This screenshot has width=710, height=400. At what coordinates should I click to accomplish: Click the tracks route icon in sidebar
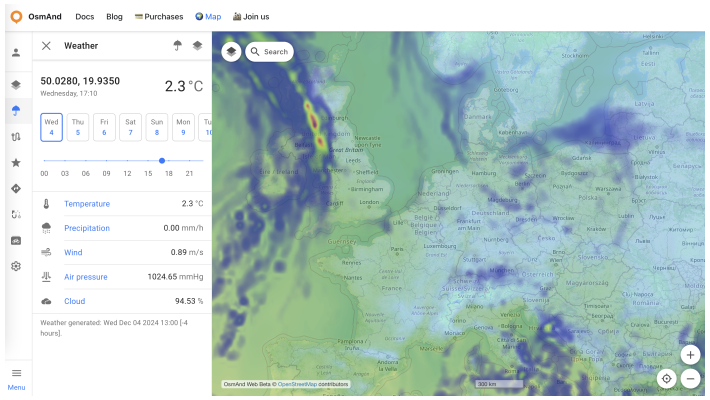[x=16, y=136]
